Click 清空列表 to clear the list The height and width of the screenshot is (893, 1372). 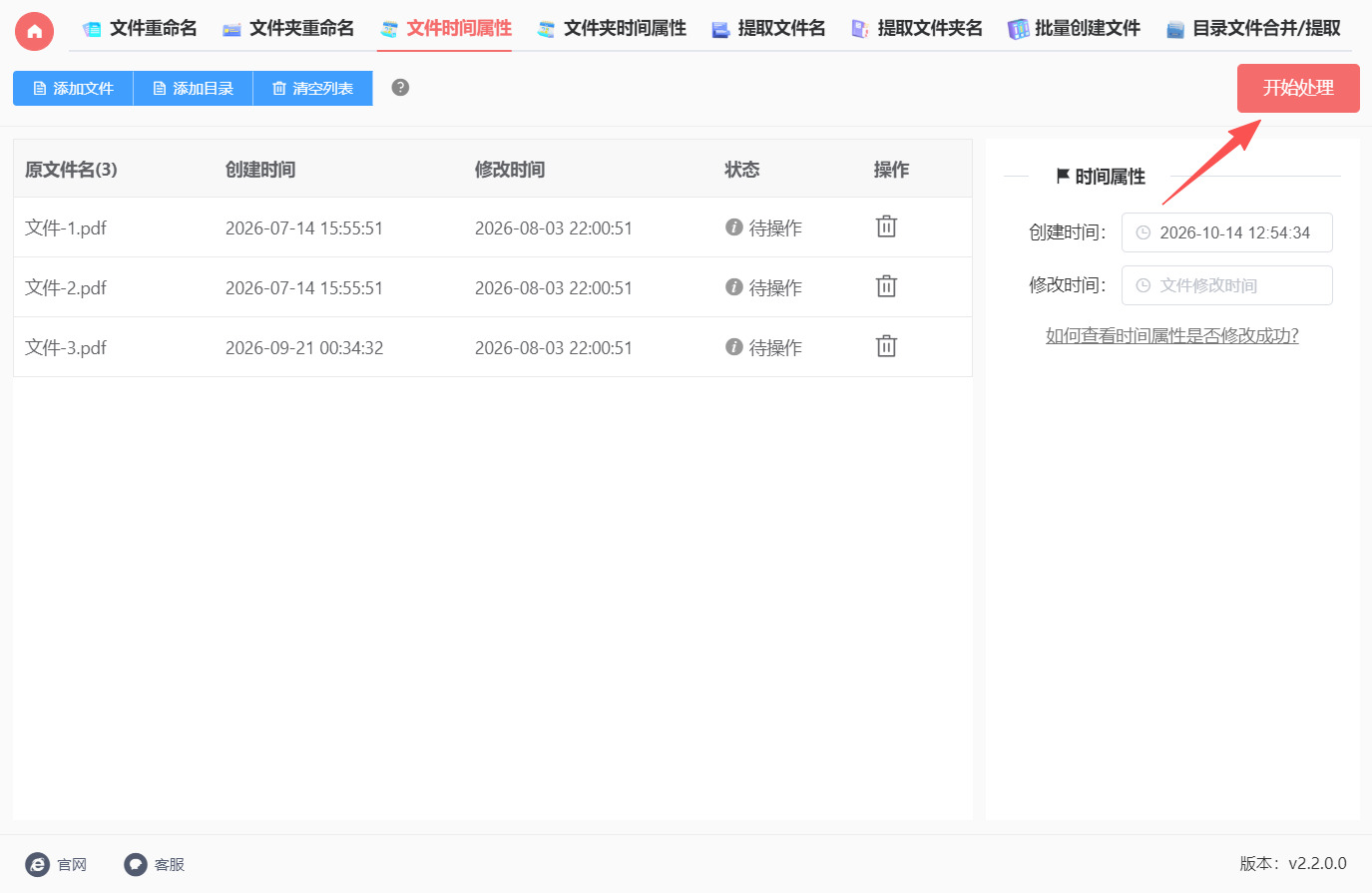pos(312,89)
